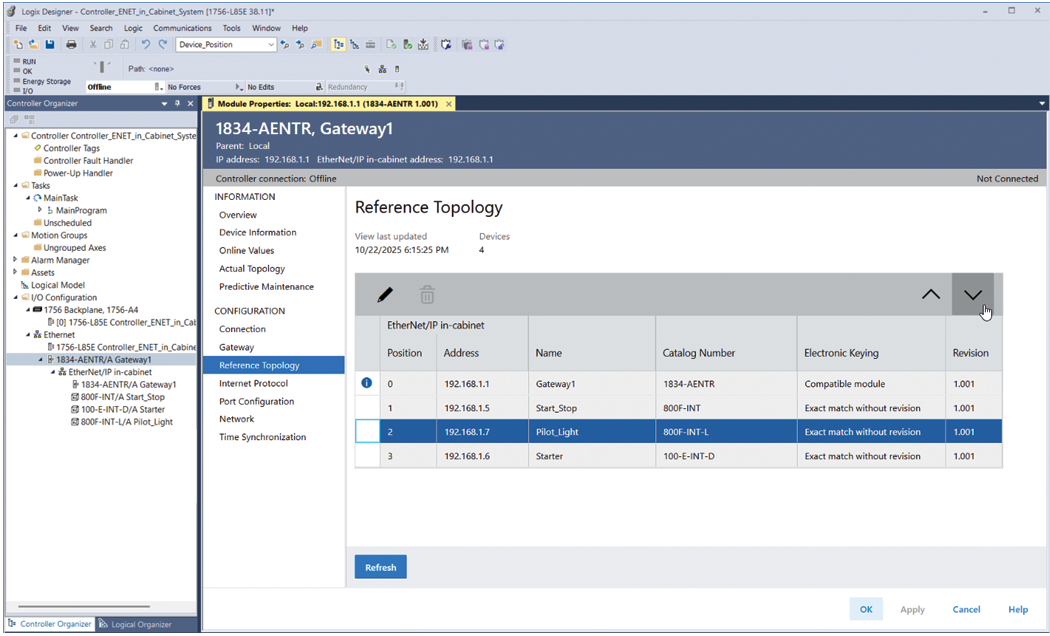Click the Cancel button
Viewport: 1050px width, 636px height.
click(x=966, y=609)
